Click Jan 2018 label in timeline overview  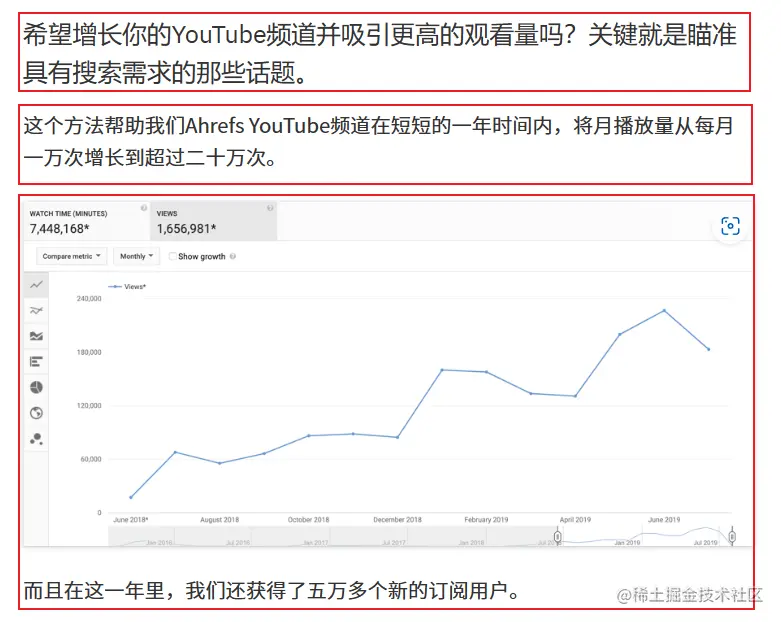471,543
